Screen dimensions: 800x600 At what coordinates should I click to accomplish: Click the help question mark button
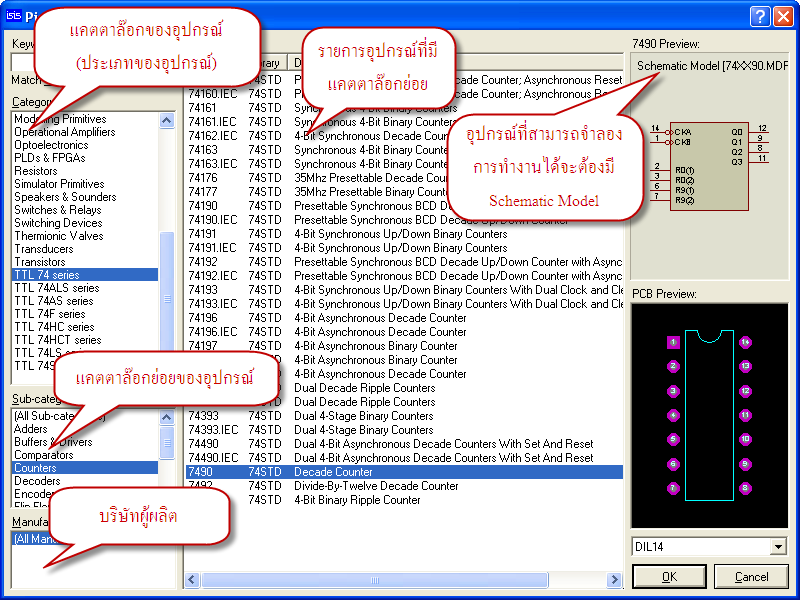click(x=759, y=14)
